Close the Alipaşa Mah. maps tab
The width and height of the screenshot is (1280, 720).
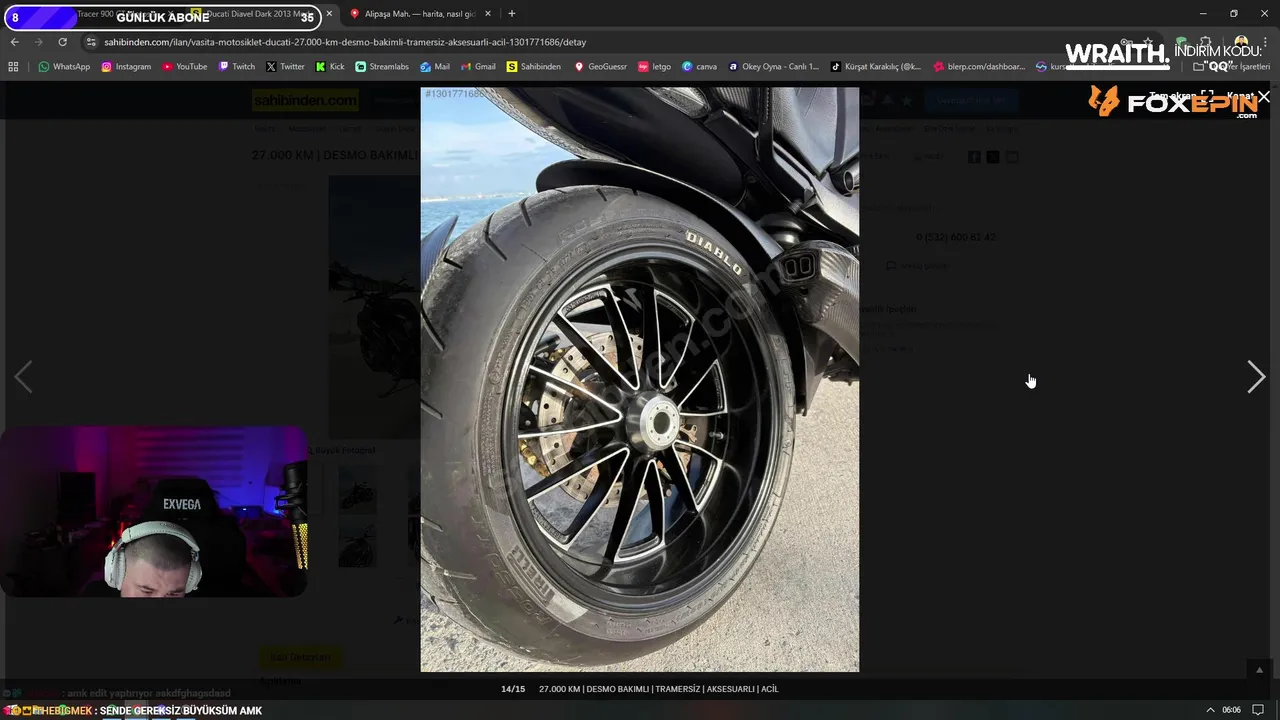click(488, 14)
